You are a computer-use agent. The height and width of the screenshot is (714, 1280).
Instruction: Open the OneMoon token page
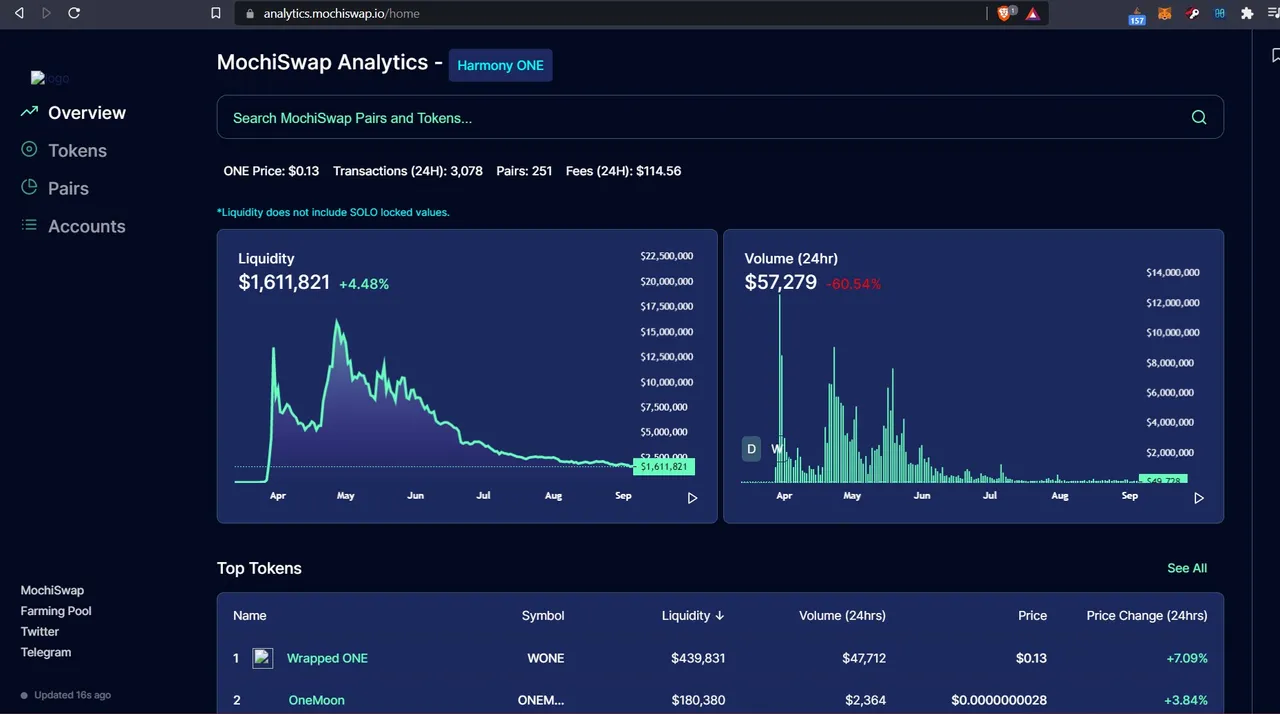pyautogui.click(x=316, y=700)
